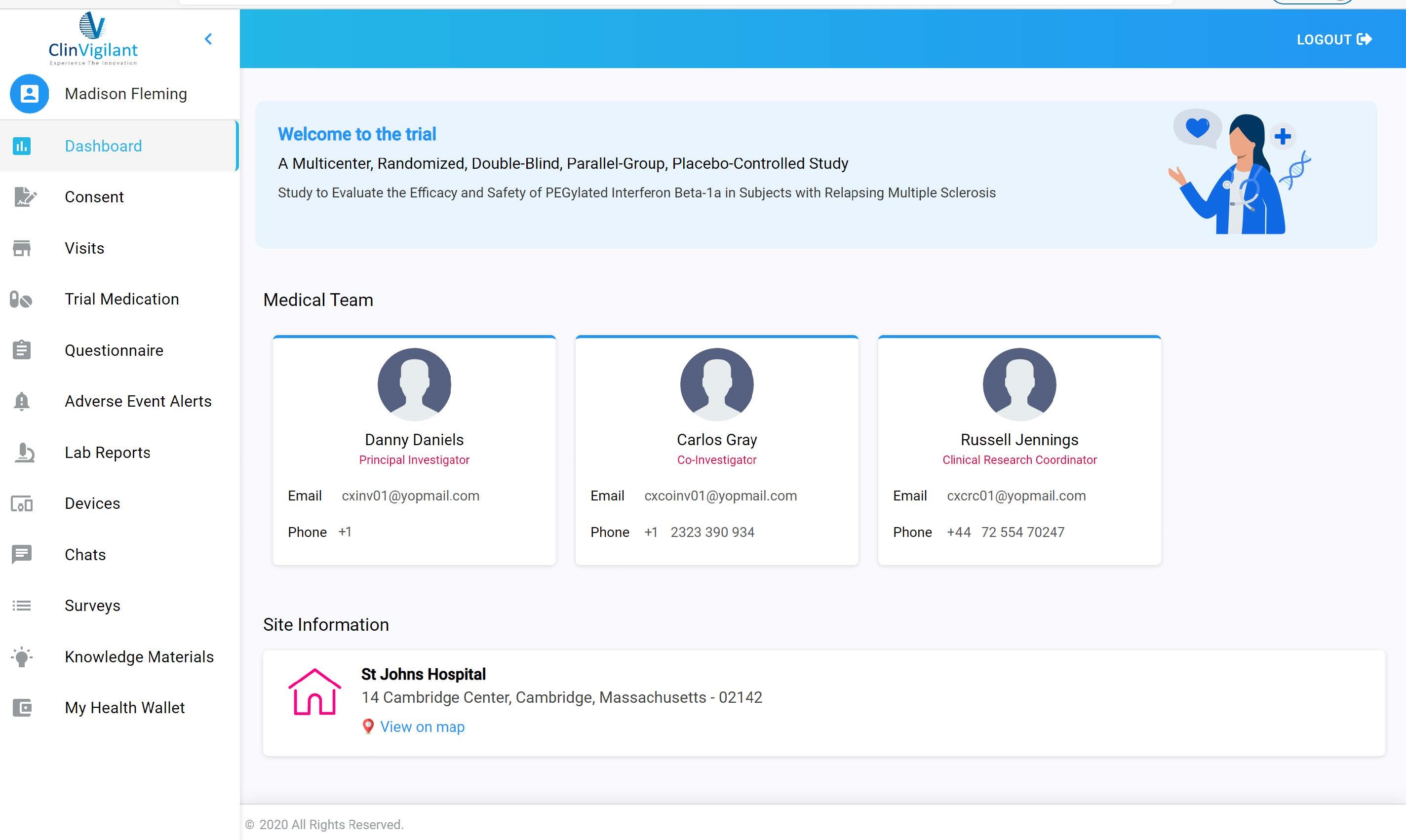The image size is (1406, 840).
Task: Click the Trial Medication pills icon
Action: tap(22, 299)
